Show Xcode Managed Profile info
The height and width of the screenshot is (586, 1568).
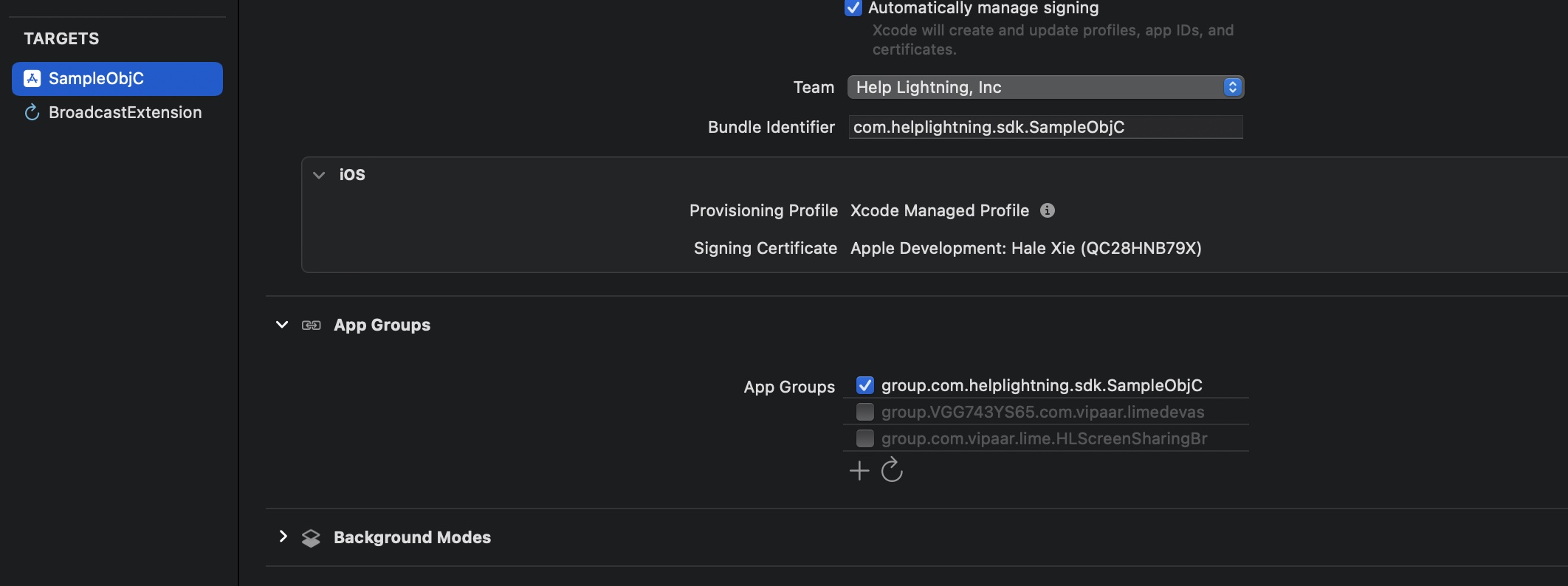(1048, 210)
